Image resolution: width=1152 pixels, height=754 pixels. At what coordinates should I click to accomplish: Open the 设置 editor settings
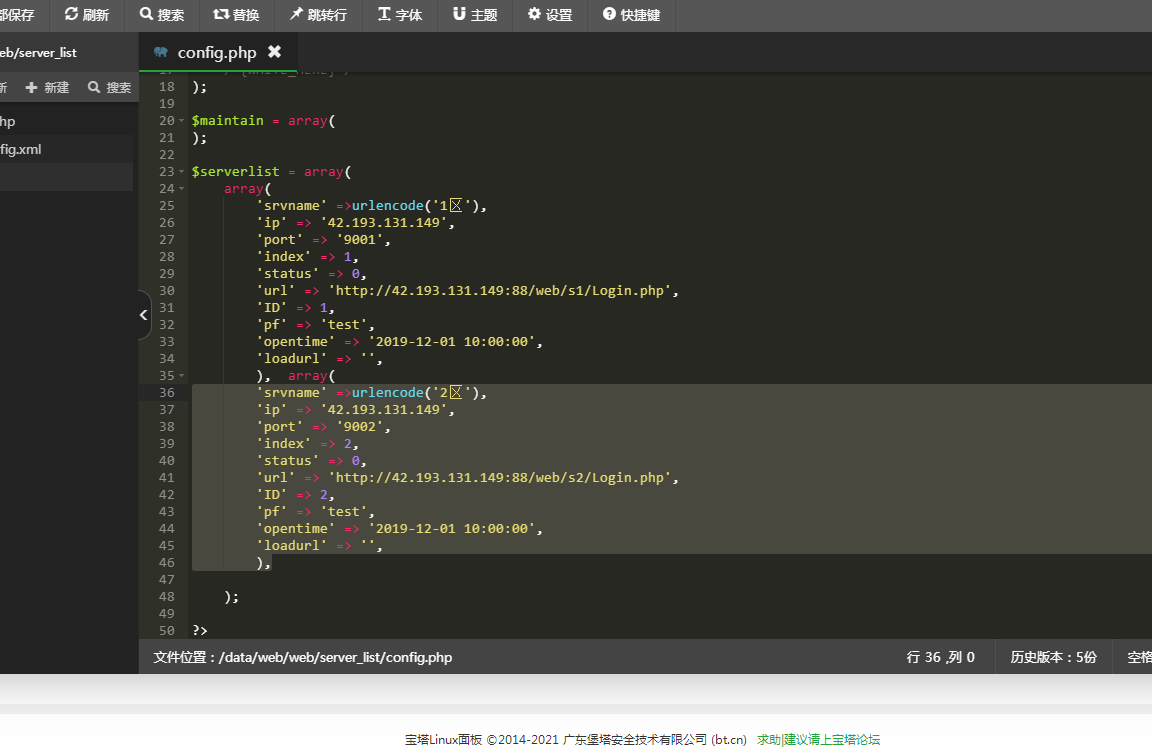[x=550, y=15]
